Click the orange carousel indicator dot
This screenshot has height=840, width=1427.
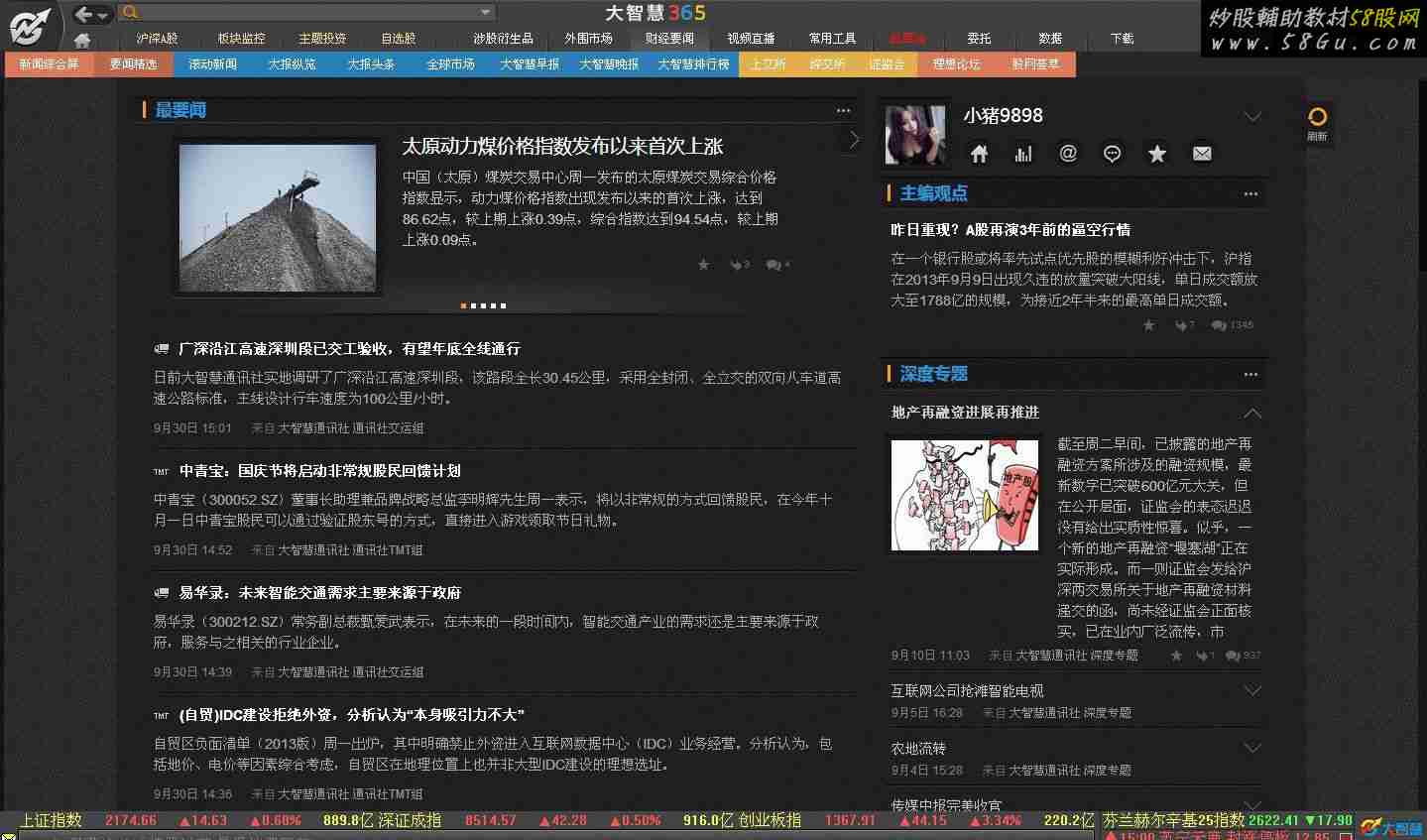(x=463, y=305)
